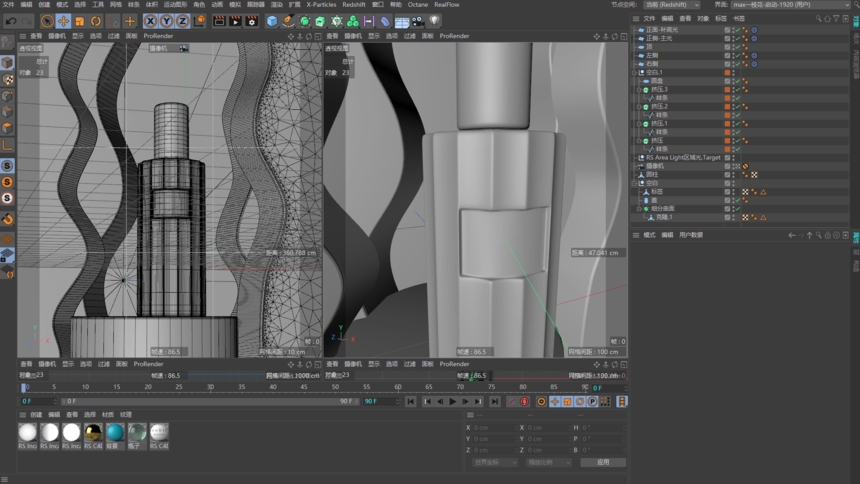Screen dimensions: 860x484
Task: Click the subdivision surface generator icon
Action: click(304, 21)
